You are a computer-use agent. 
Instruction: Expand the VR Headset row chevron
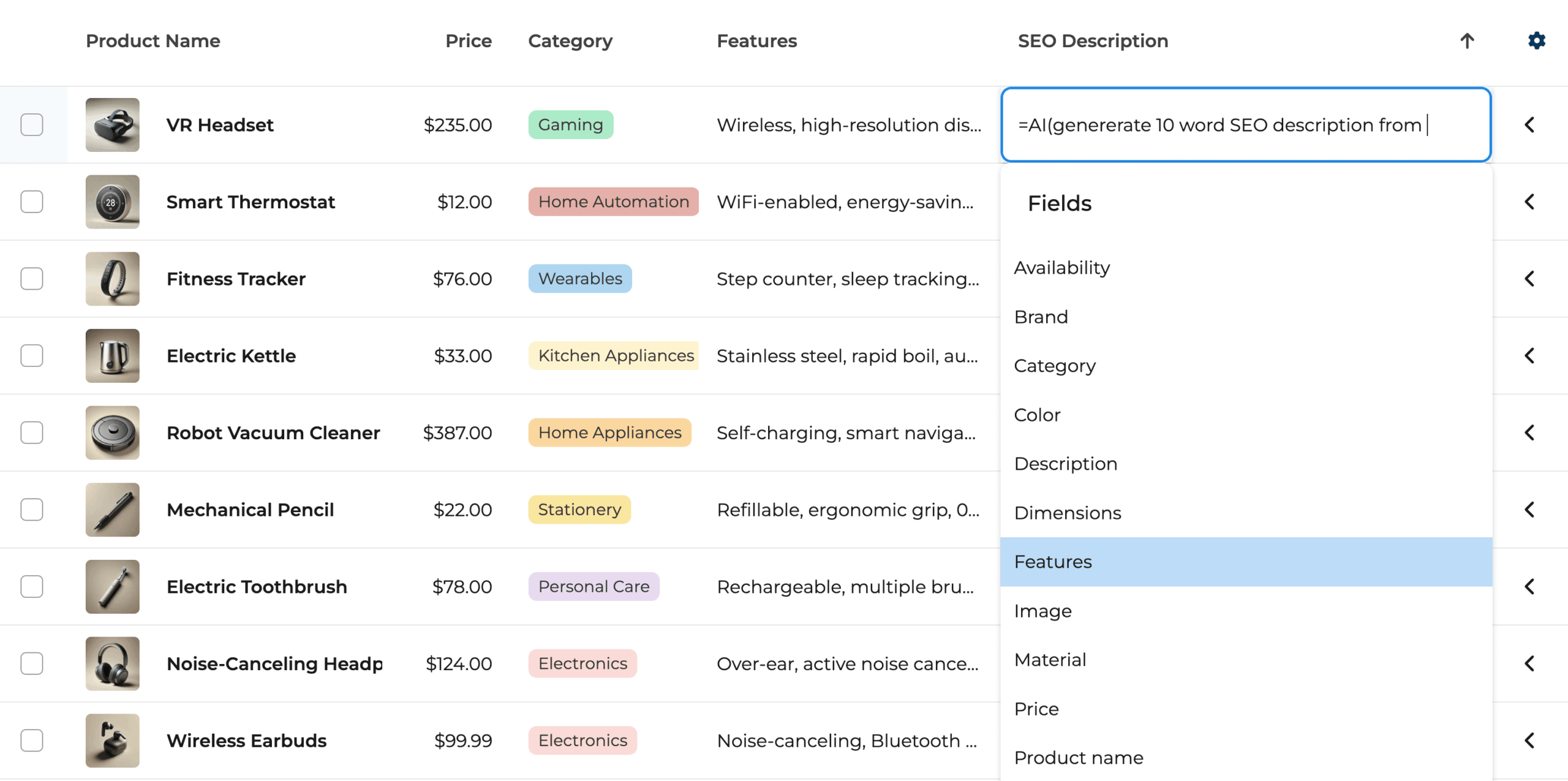(x=1529, y=125)
